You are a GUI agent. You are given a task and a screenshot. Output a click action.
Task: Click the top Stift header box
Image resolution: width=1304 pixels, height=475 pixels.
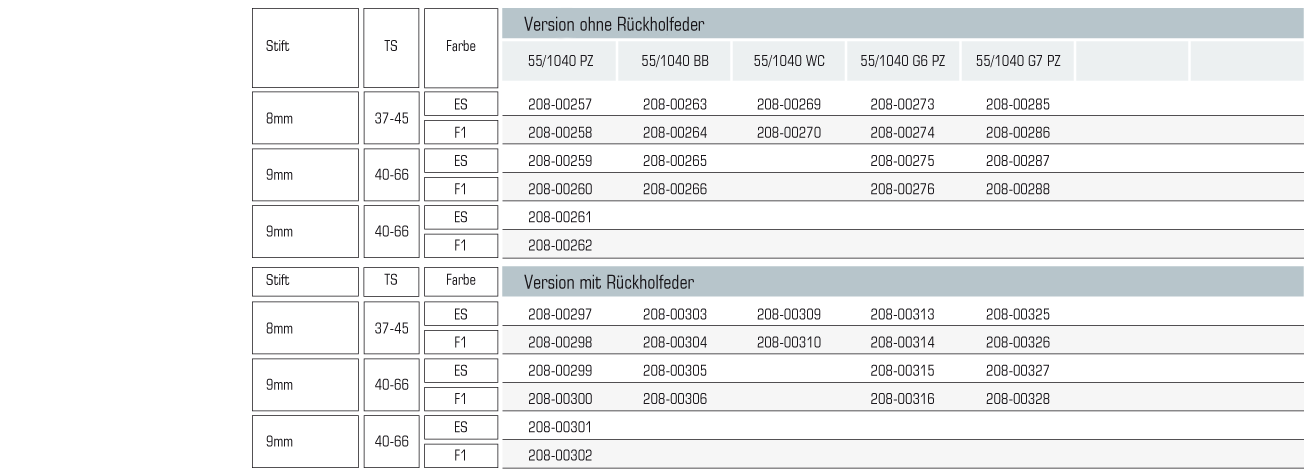coord(305,48)
